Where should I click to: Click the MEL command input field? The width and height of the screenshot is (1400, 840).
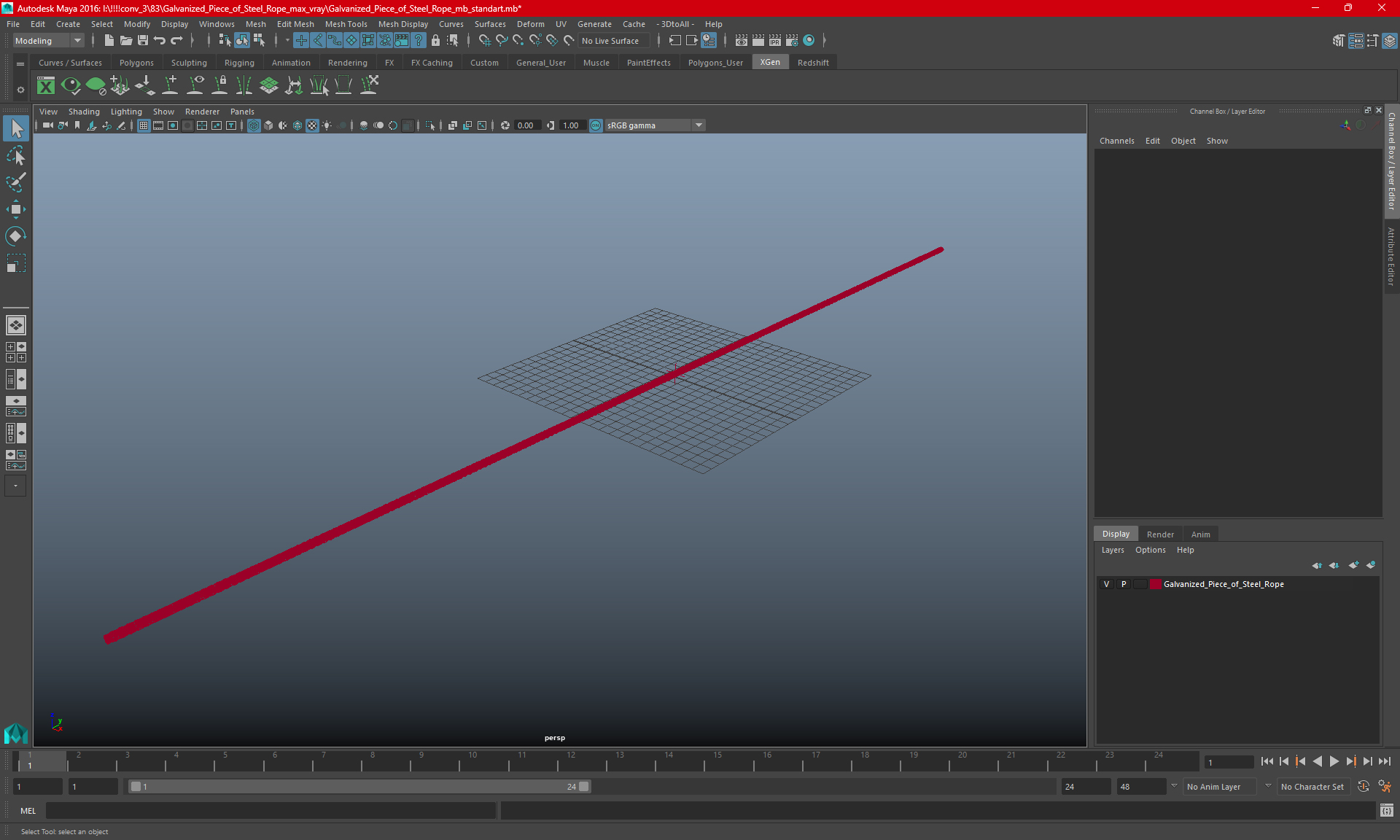[x=271, y=810]
